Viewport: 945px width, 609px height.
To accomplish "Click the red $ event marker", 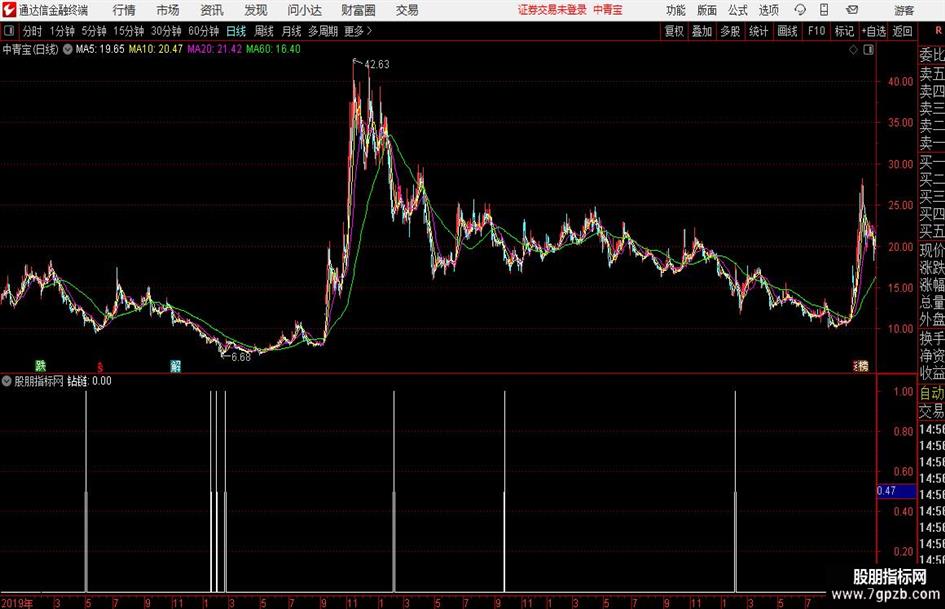I will click(100, 367).
